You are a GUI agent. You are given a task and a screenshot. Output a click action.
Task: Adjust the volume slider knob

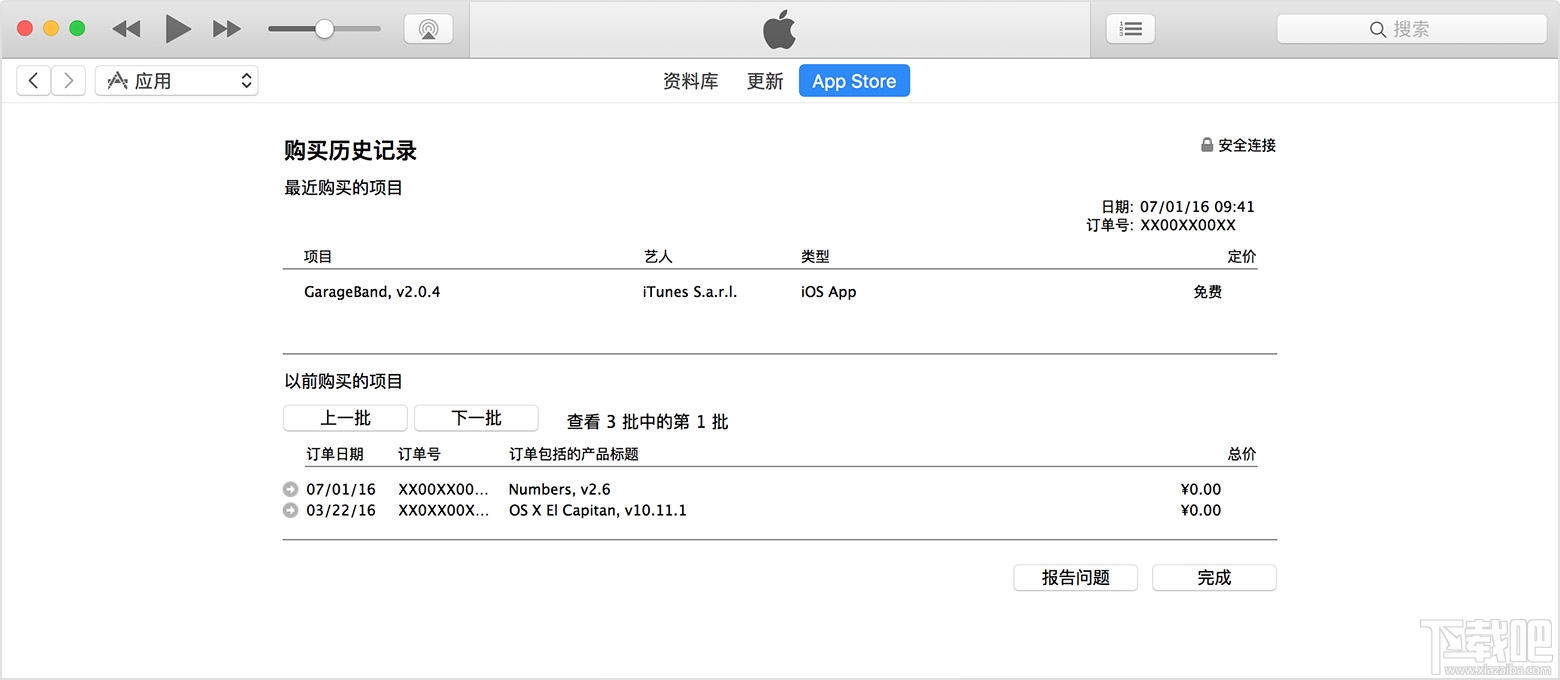pyautogui.click(x=324, y=29)
